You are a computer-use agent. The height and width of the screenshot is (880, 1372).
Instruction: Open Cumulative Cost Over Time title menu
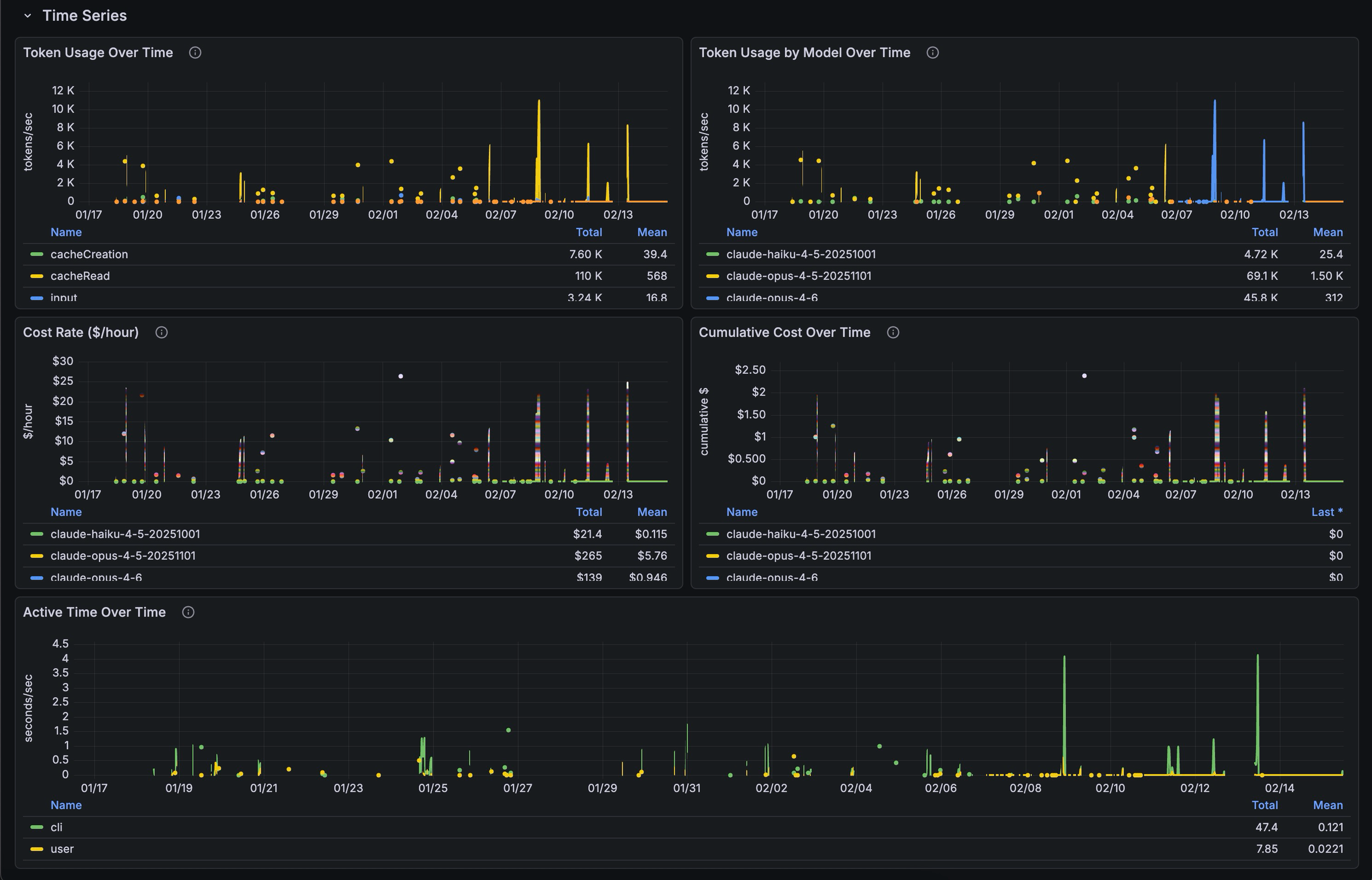tap(784, 333)
